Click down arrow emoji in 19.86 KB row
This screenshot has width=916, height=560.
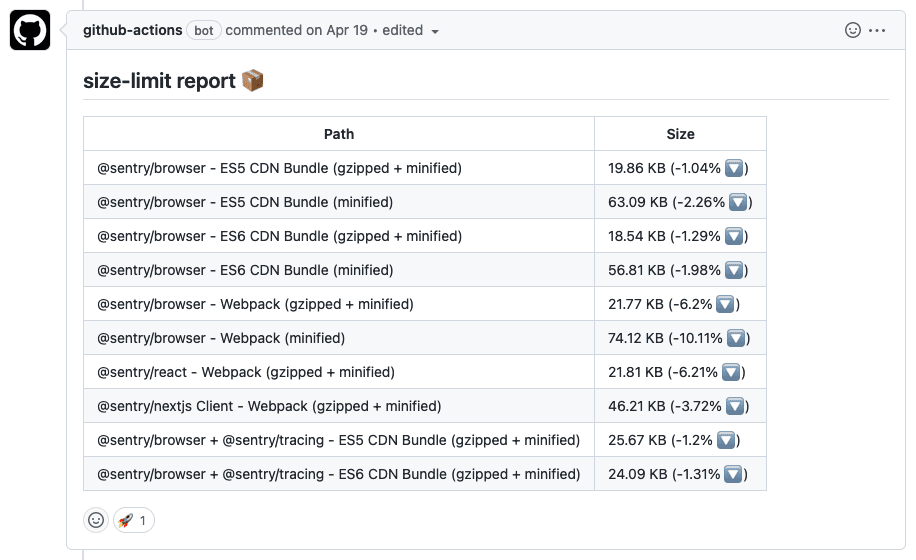(734, 168)
